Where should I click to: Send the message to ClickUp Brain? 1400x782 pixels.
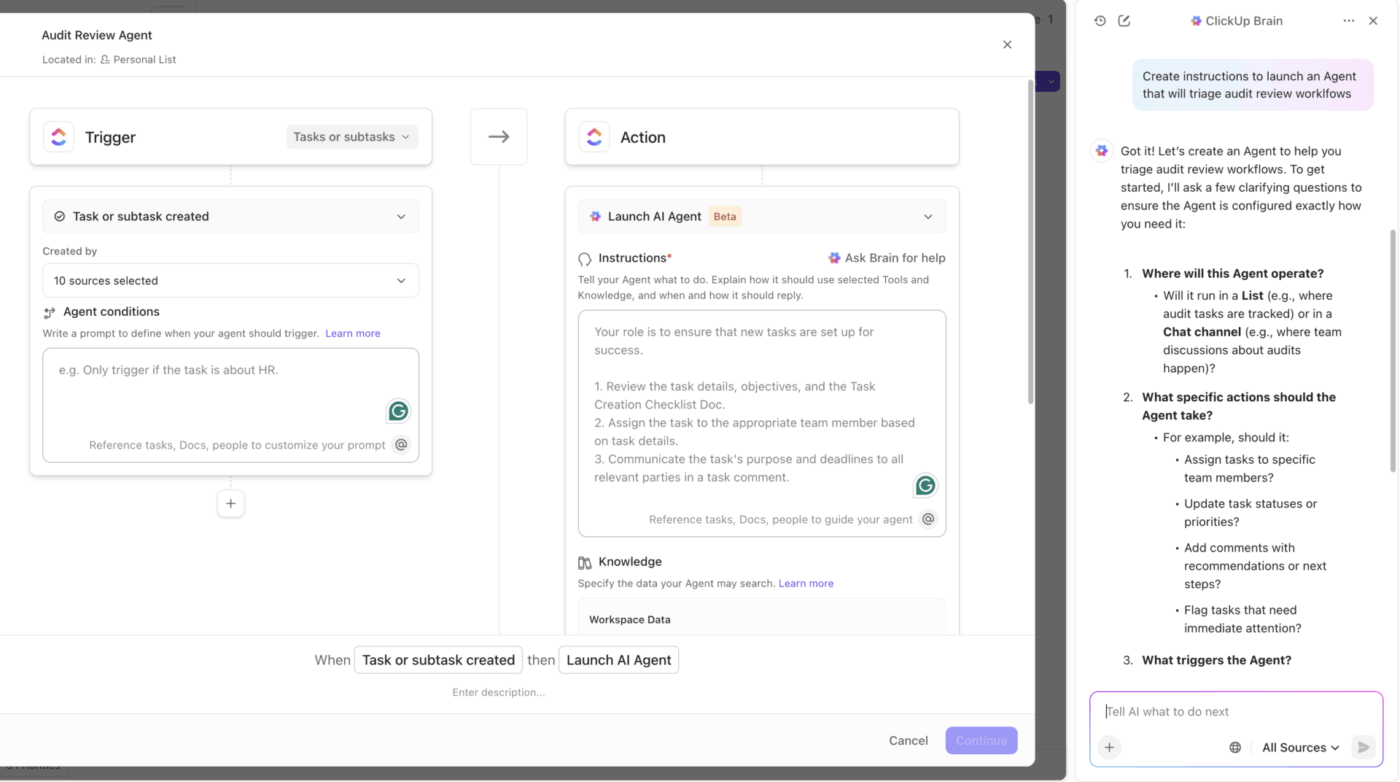point(1362,747)
